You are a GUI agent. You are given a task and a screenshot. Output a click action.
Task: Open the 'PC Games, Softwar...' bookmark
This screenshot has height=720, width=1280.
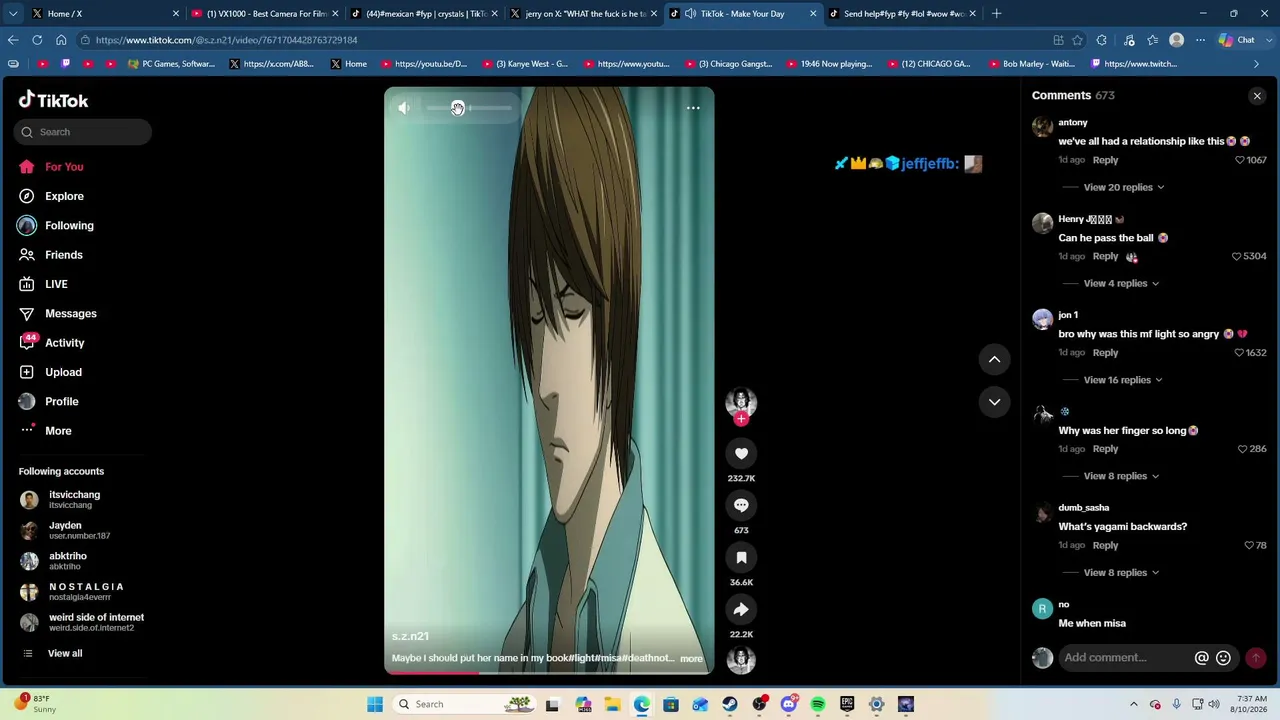pos(171,64)
